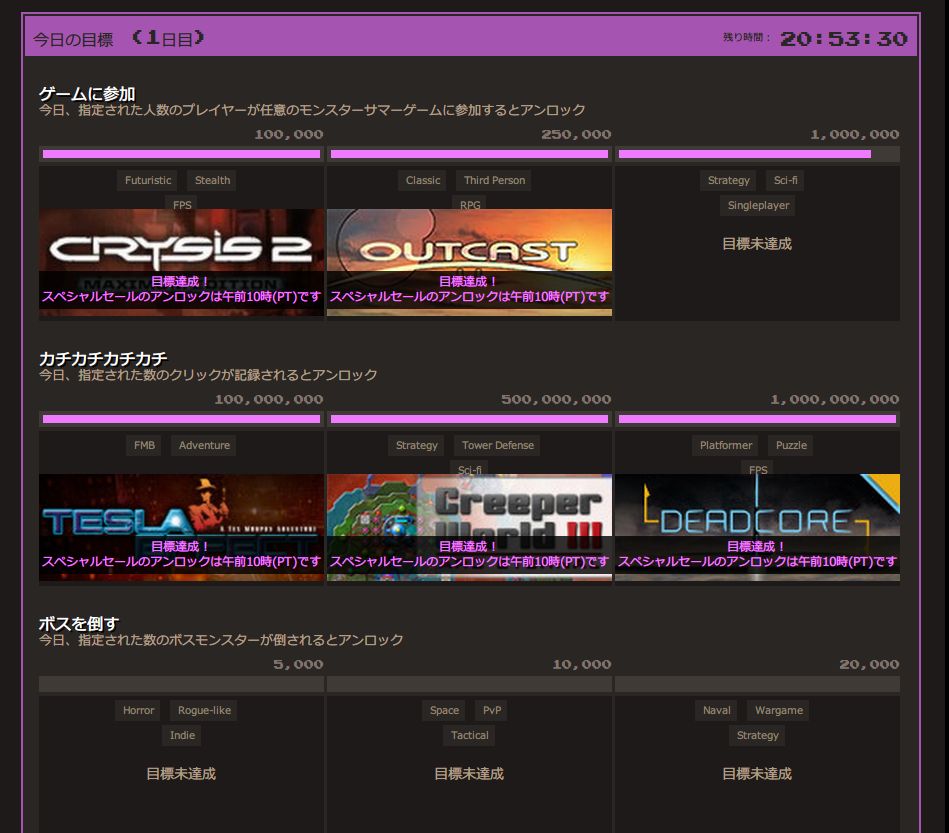The width and height of the screenshot is (949, 833).
Task: Click the カチカチカチカチ section heading
Action: (x=103, y=359)
